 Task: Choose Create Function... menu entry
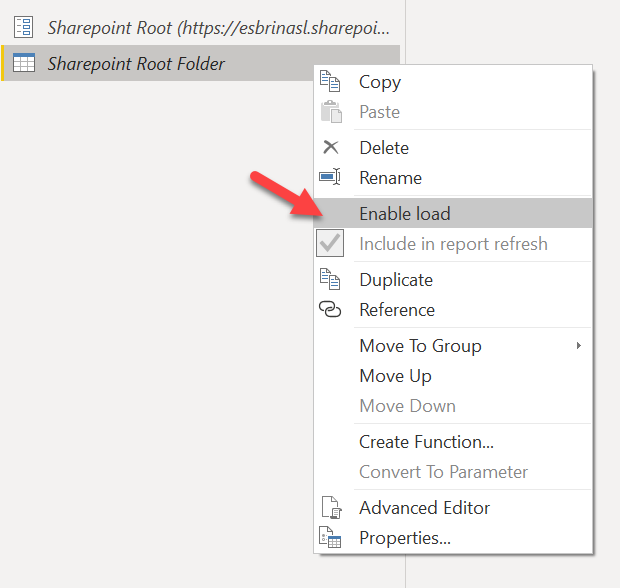tap(426, 442)
